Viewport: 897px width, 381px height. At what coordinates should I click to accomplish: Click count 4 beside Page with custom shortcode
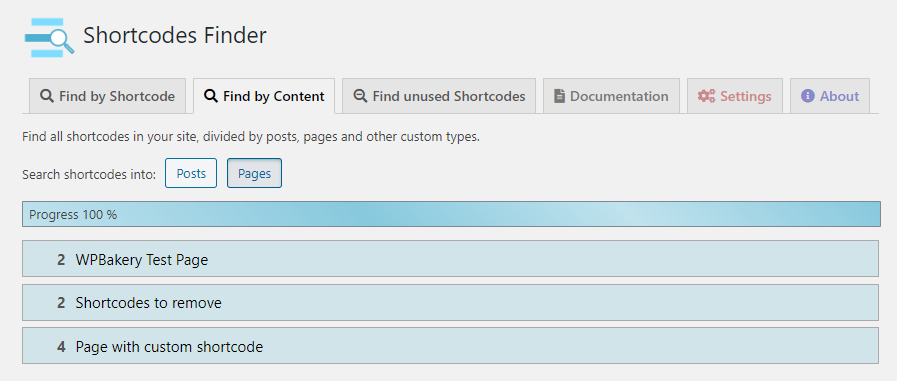pos(61,347)
